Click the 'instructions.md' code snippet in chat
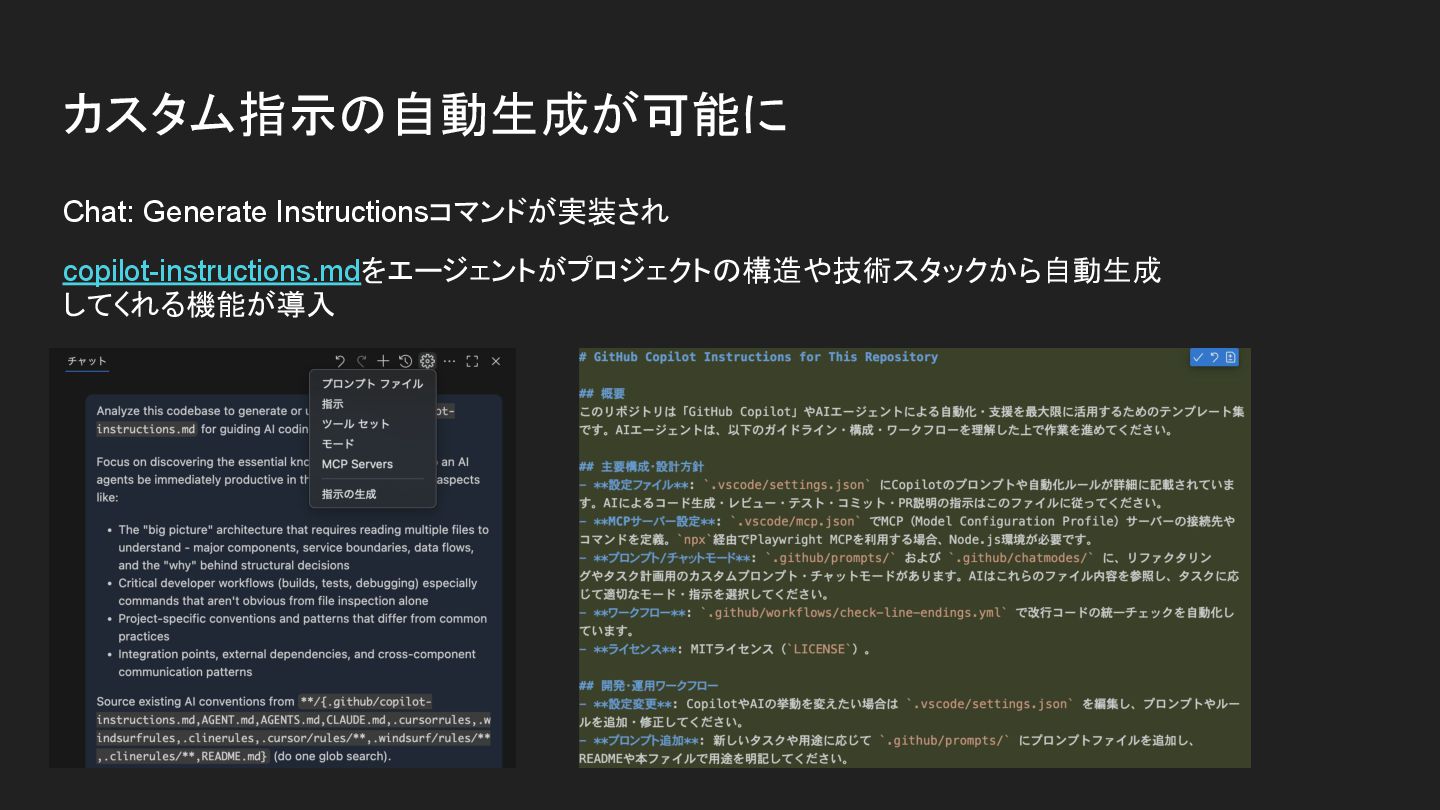1440x810 pixels. 146,429
